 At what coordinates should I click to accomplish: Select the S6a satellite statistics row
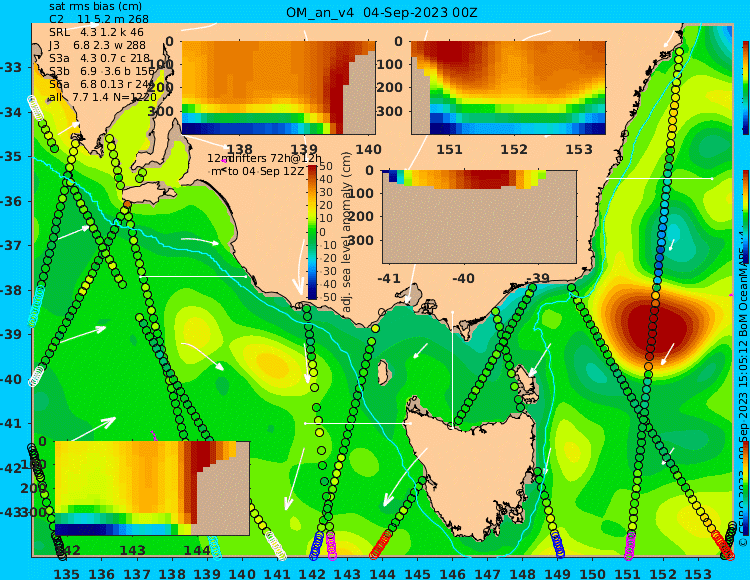click(x=102, y=84)
